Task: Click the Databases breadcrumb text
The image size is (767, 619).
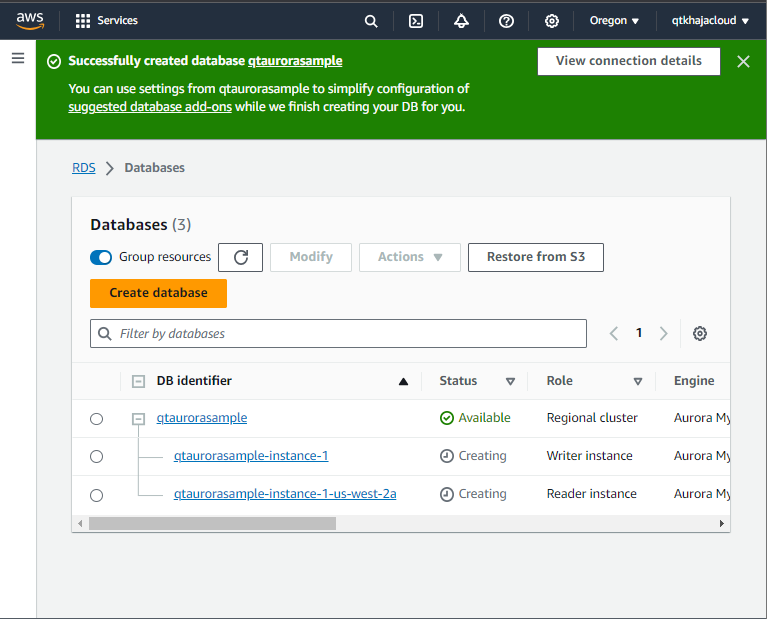Action: (155, 168)
